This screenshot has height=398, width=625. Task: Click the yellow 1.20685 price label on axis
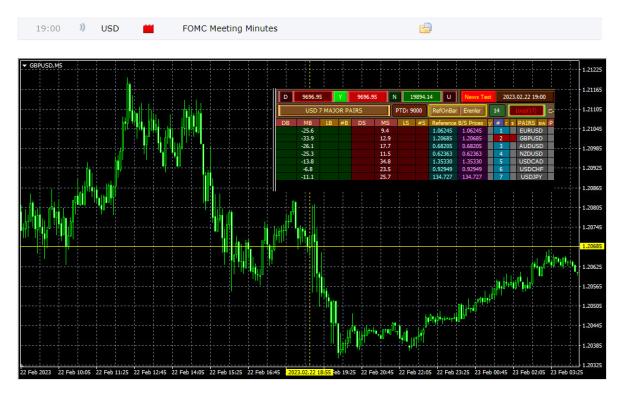tap(592, 246)
